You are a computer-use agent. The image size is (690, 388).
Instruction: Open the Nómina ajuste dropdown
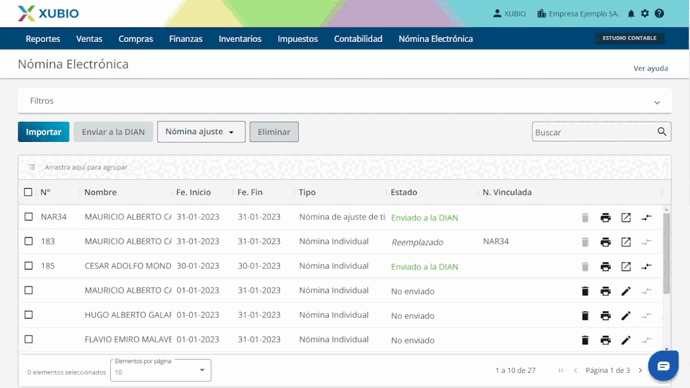pyautogui.click(x=201, y=132)
